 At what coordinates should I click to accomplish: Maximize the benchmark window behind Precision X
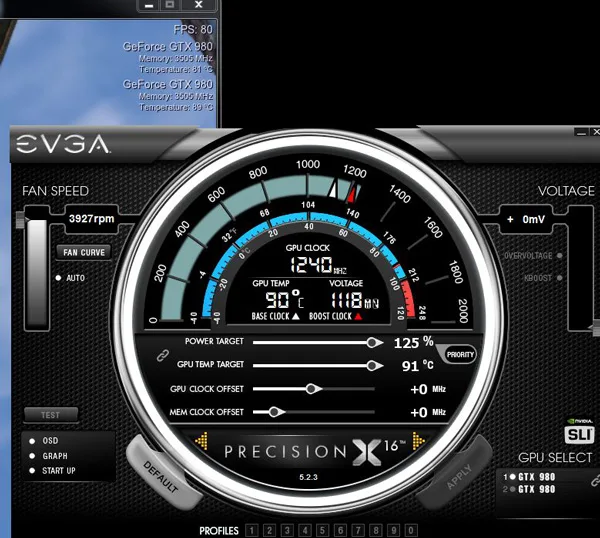coord(170,5)
